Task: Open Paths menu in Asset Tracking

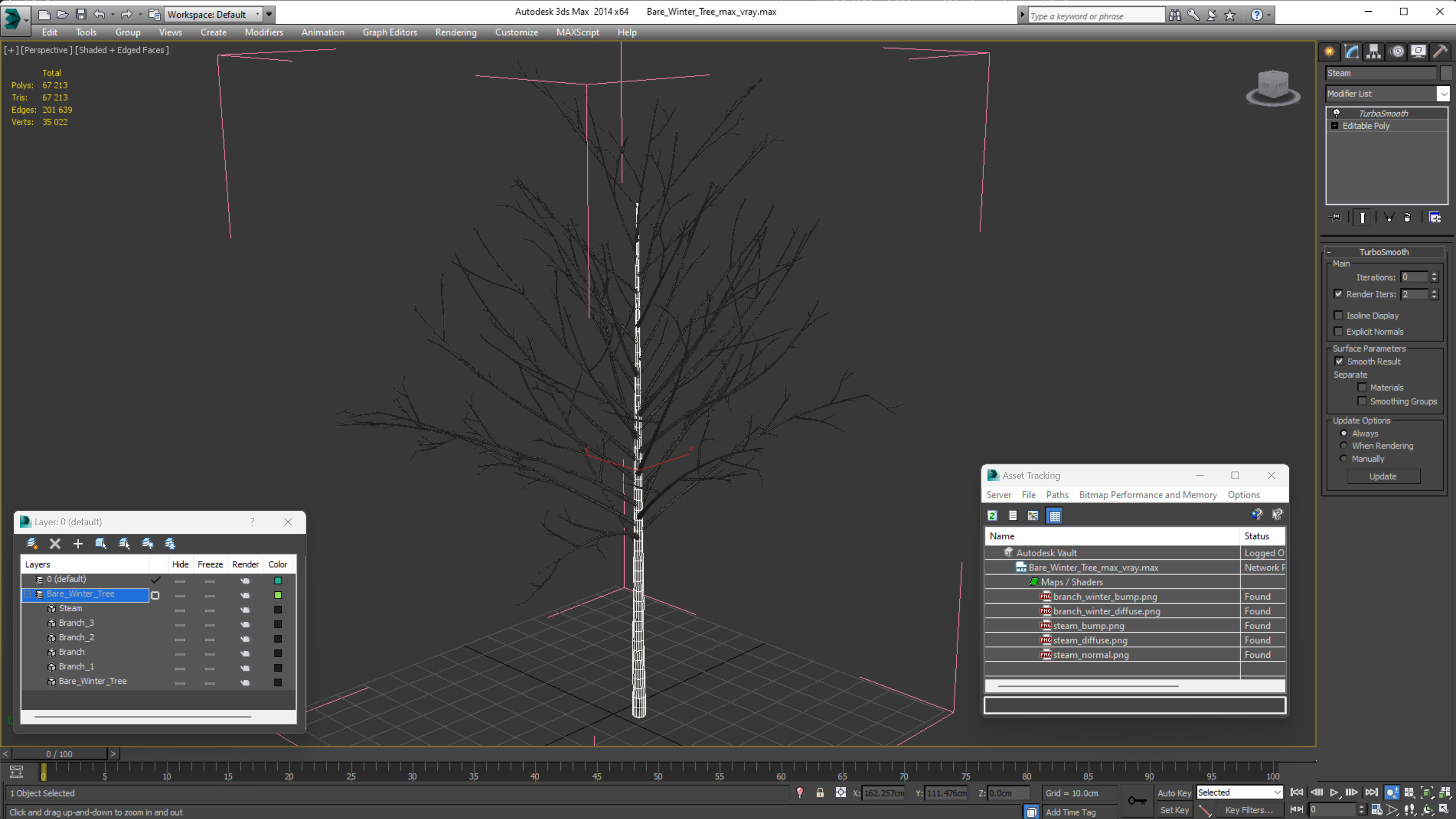Action: (x=1057, y=494)
